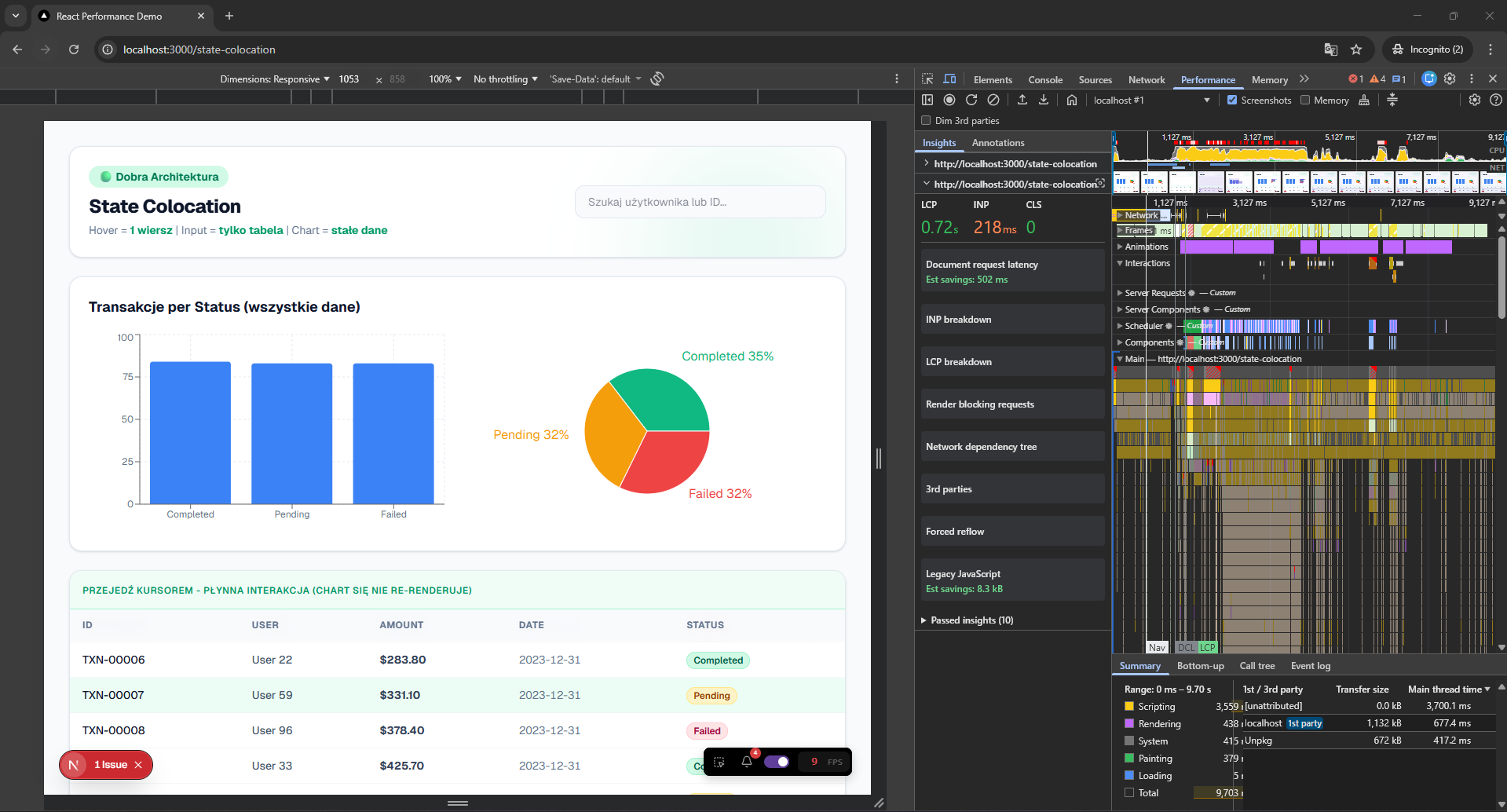Clear the current performance recording
Image resolution: width=1507 pixels, height=812 pixels.
(x=993, y=100)
